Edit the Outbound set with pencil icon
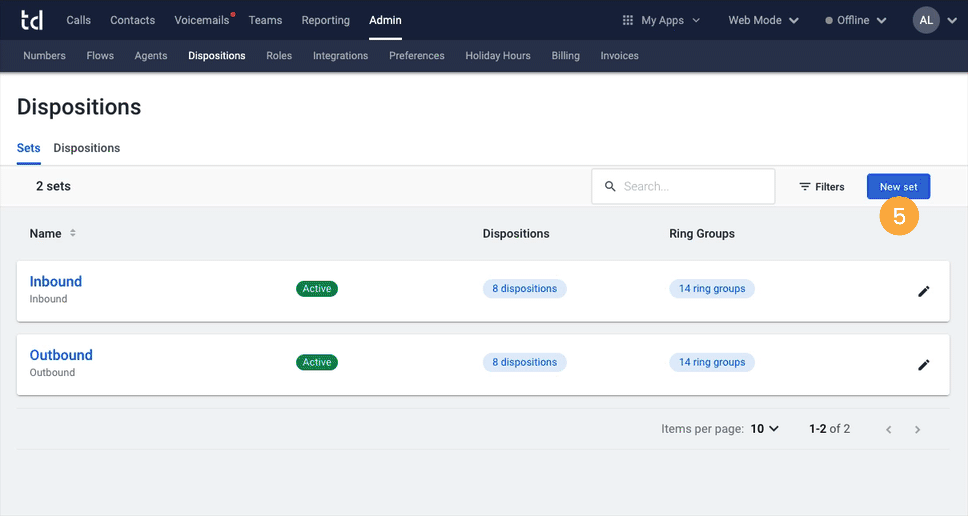 tap(923, 365)
